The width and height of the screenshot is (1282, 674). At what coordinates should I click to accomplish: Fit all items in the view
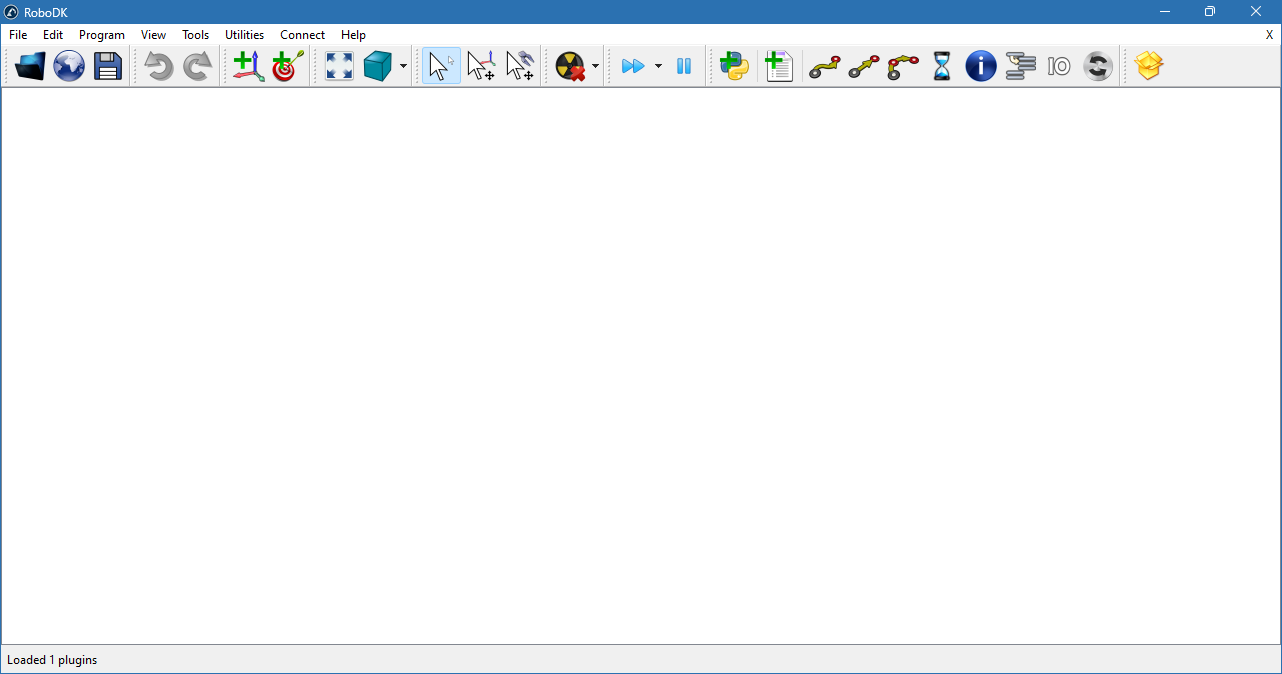click(x=339, y=67)
